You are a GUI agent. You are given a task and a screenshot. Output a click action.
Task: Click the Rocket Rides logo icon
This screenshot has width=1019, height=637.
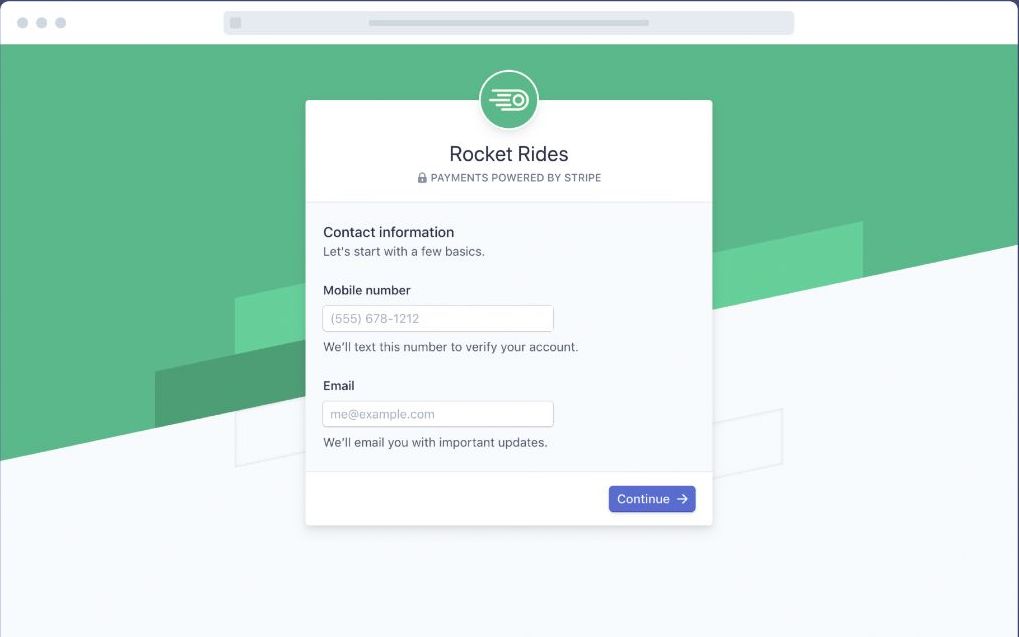click(x=509, y=100)
